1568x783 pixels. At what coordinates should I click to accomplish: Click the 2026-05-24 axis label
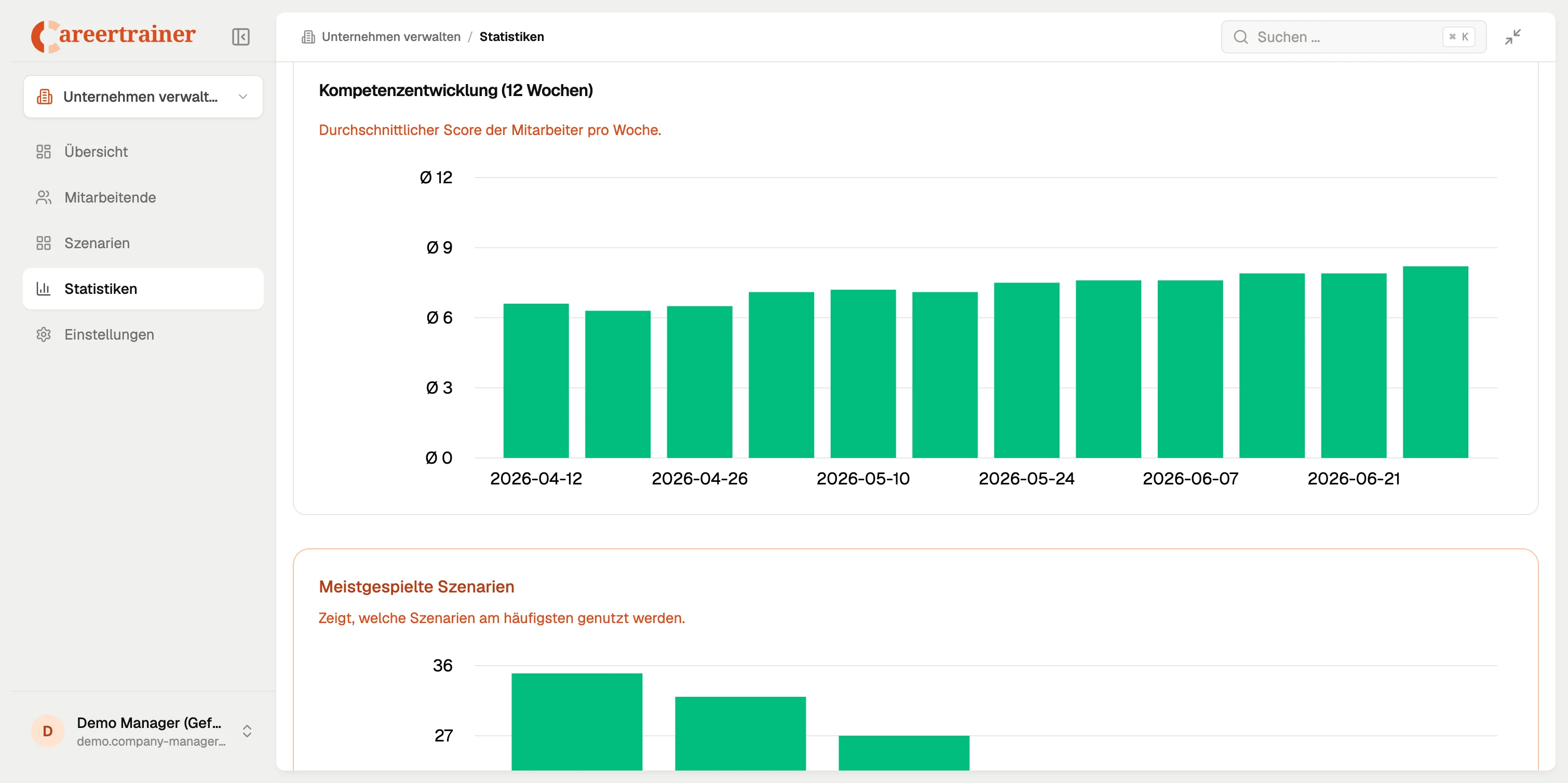(x=1026, y=479)
